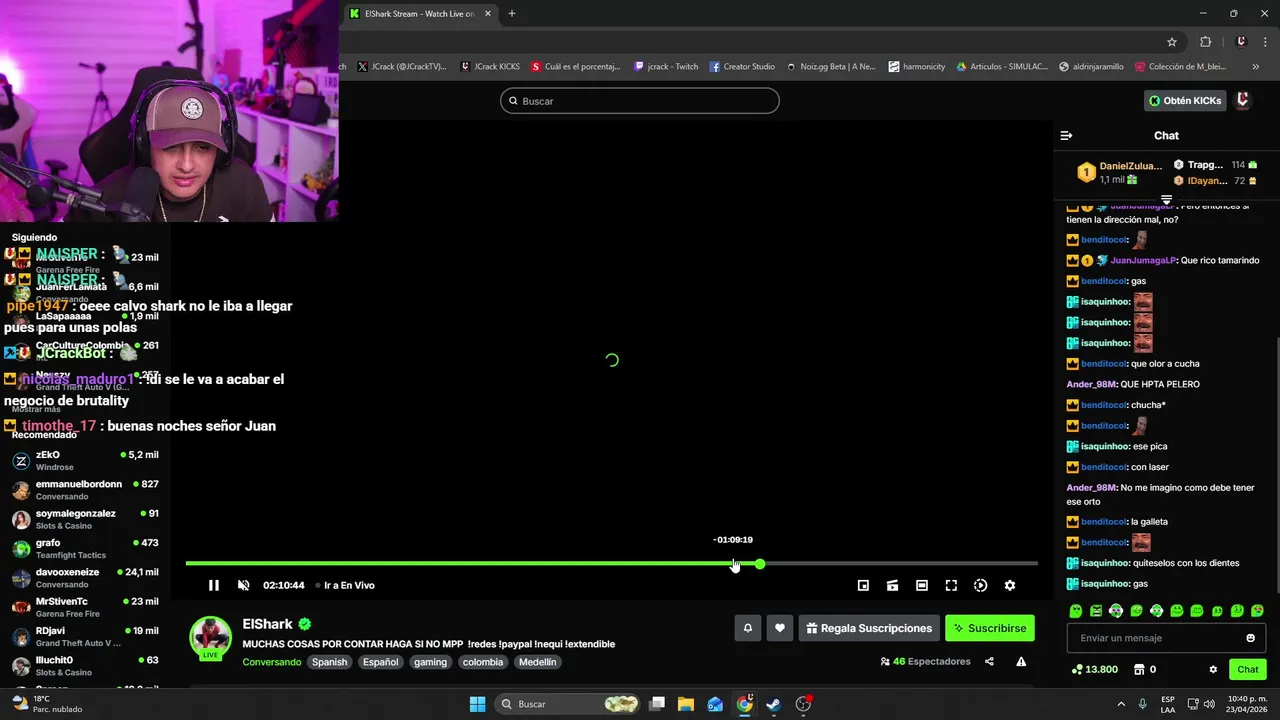
Task: Select the Español tag
Action: click(x=380, y=662)
